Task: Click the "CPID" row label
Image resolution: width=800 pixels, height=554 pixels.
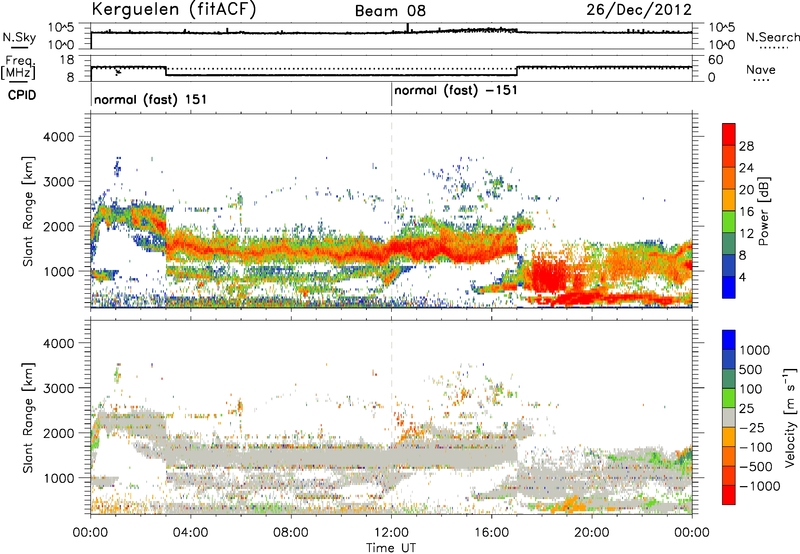Action: [22, 95]
